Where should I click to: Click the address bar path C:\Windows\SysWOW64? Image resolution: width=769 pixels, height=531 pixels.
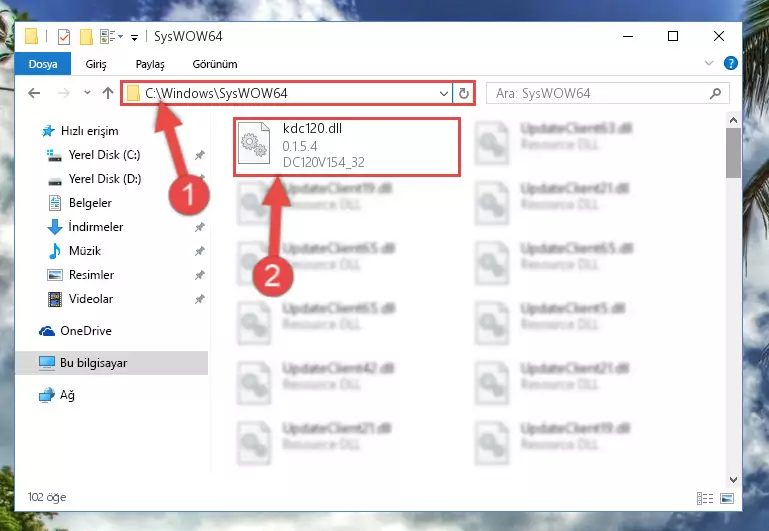click(216, 93)
